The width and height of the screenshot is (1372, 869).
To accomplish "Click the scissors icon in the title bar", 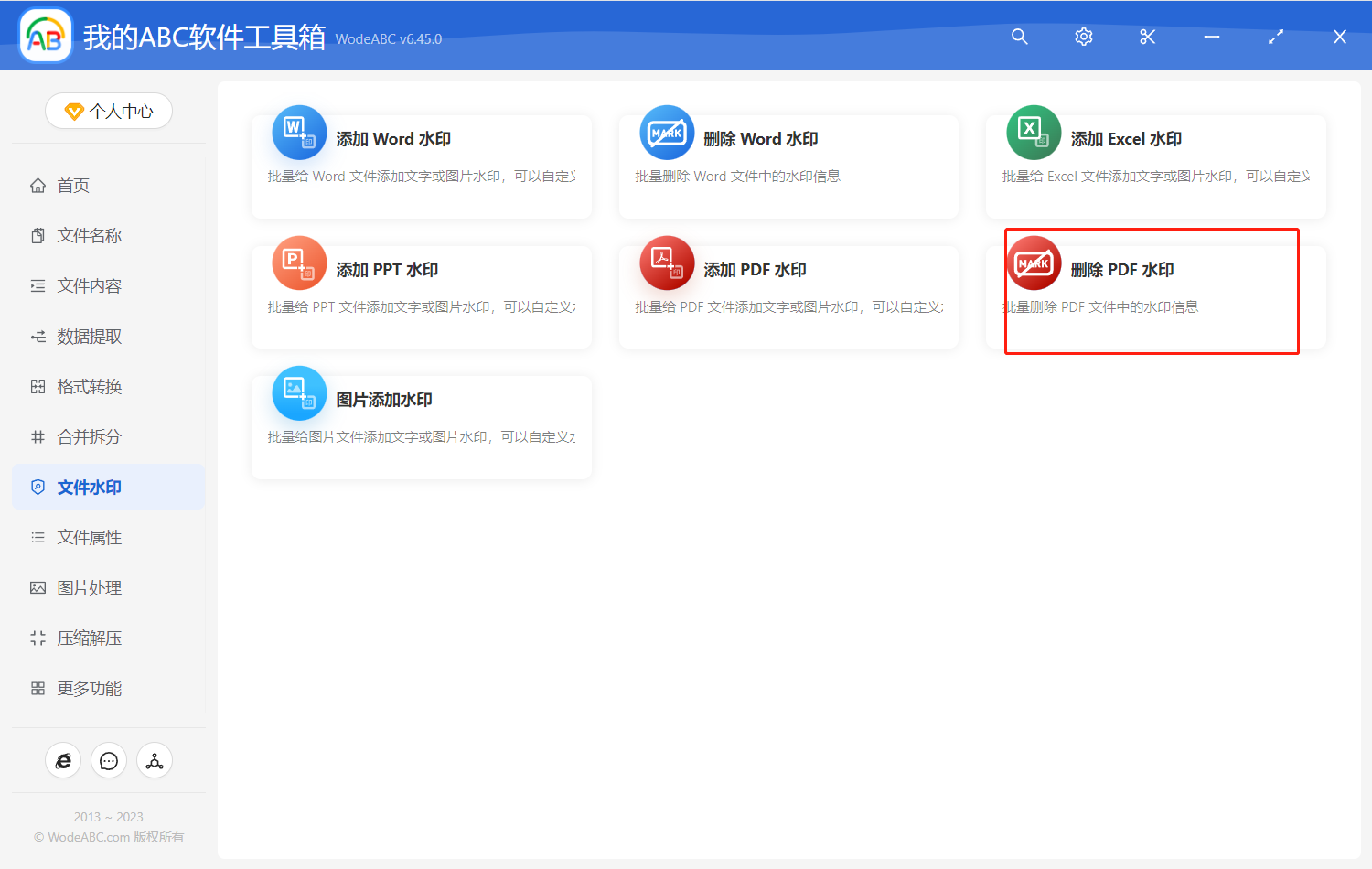I will point(1147,37).
